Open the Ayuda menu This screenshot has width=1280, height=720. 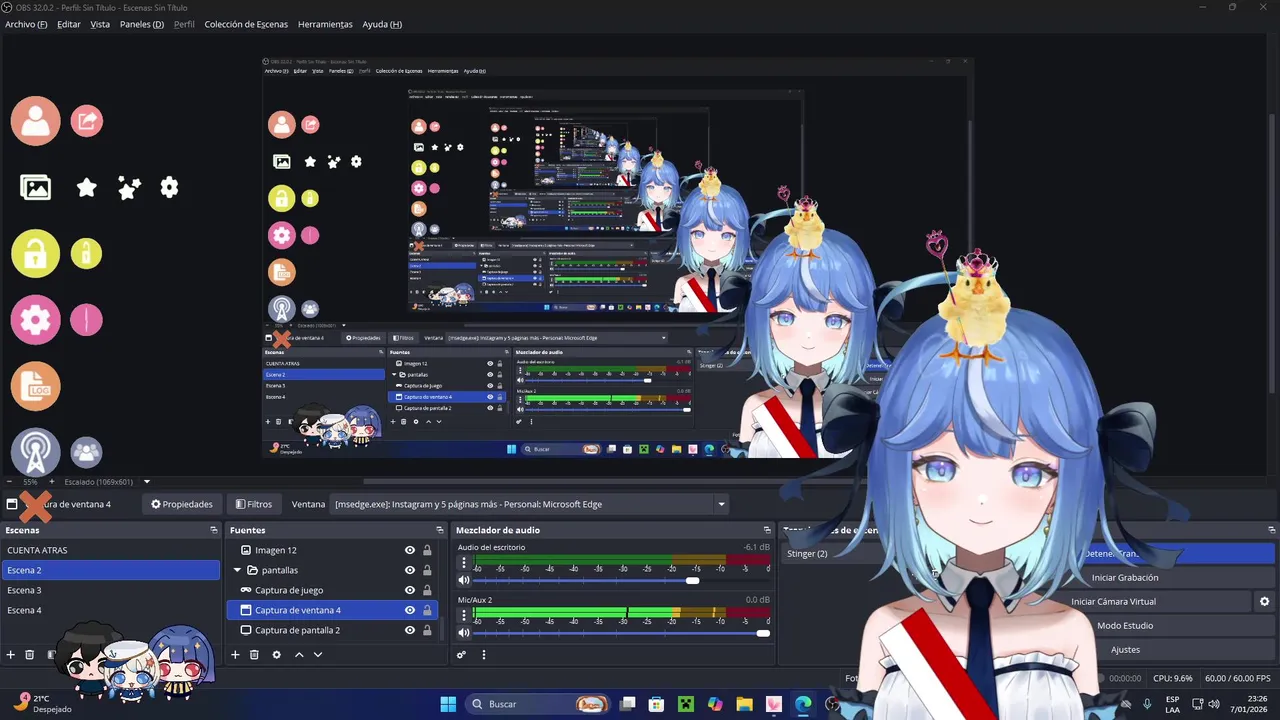(x=382, y=24)
